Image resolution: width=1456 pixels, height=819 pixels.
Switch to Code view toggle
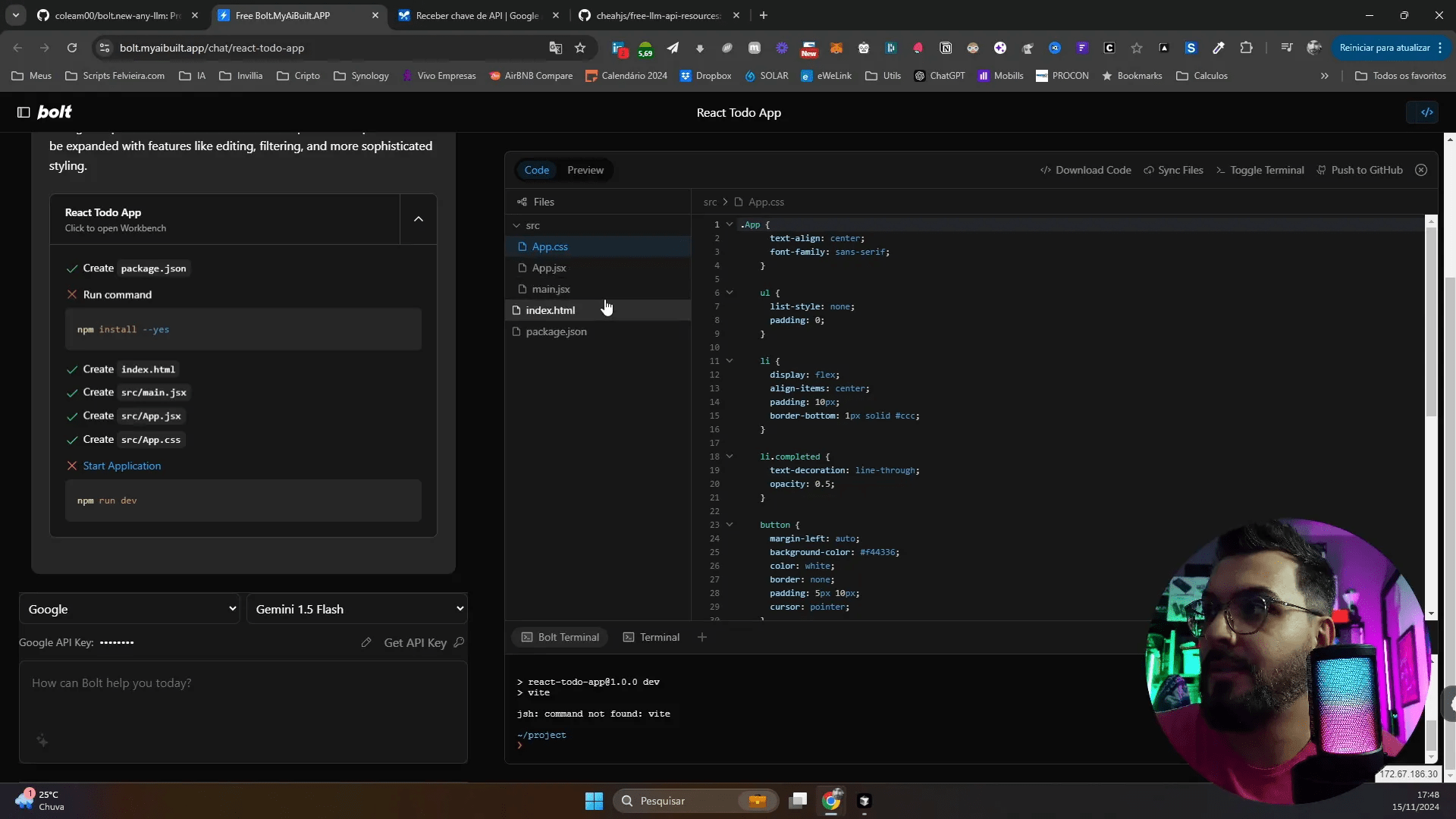click(x=536, y=170)
